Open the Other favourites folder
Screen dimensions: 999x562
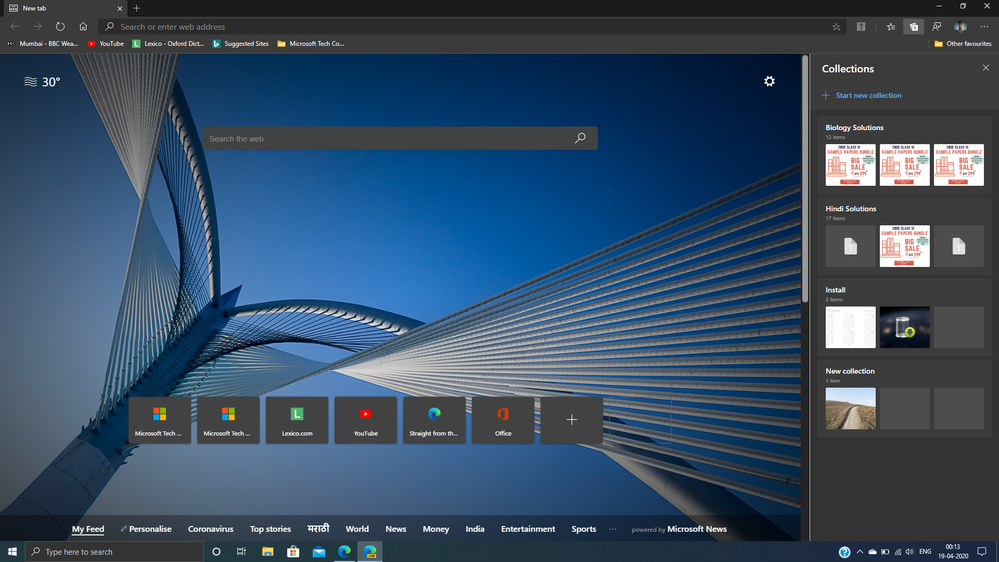tap(962, 44)
